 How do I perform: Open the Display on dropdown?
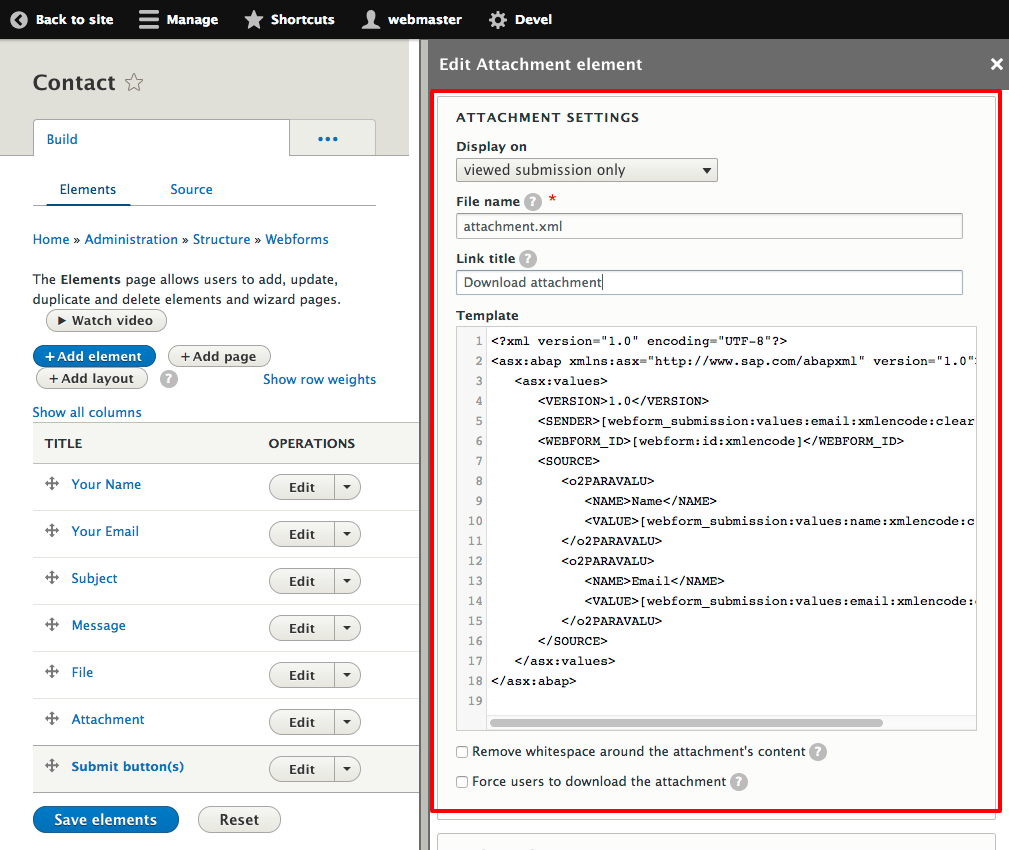tap(586, 169)
